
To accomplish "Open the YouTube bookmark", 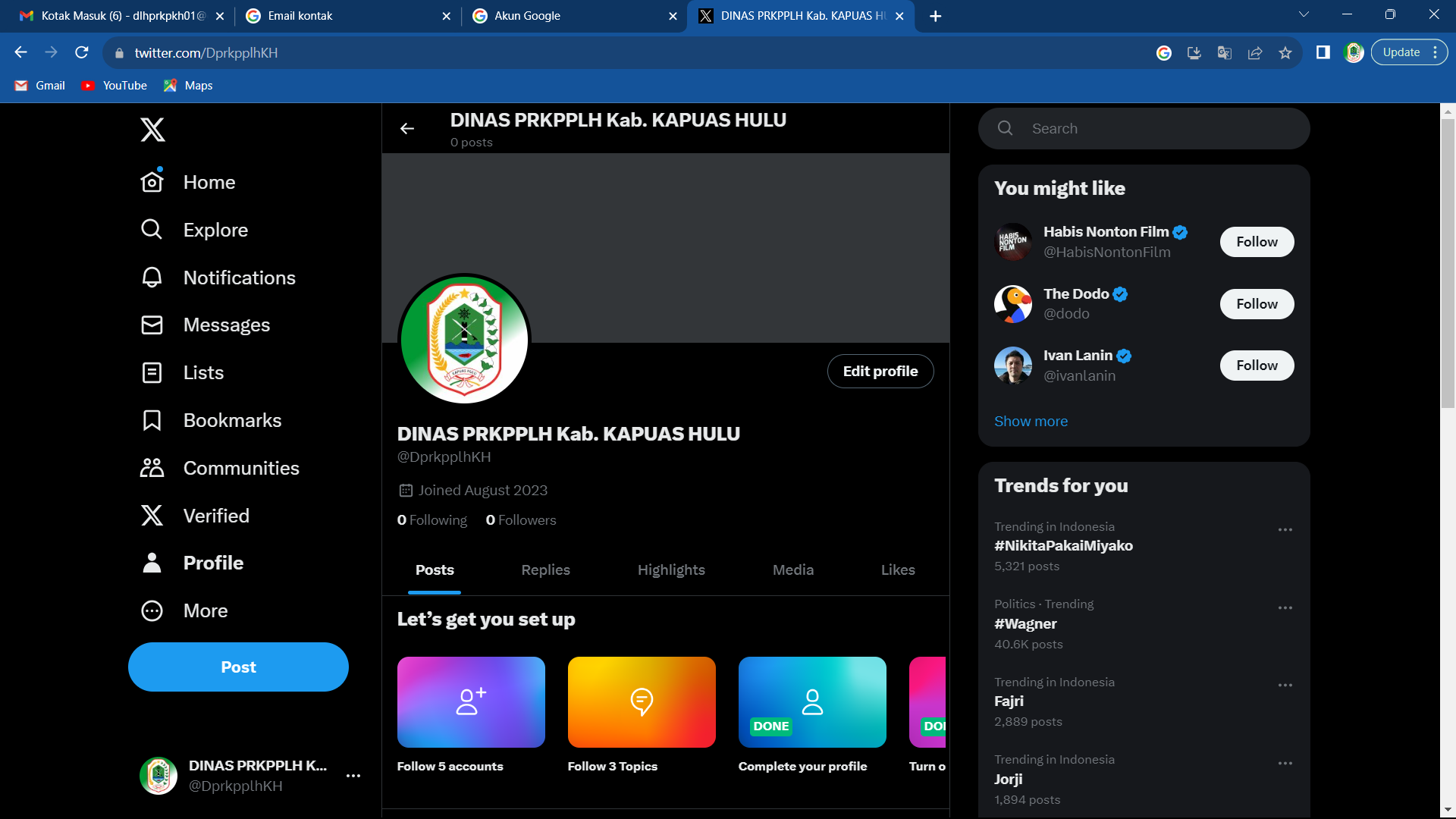I will [115, 86].
